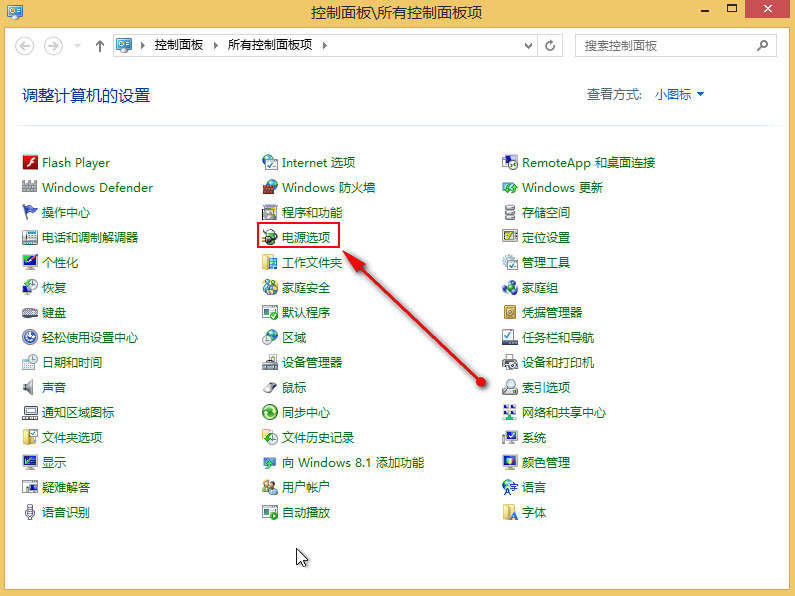
Task: Expand the address bar history dropdown
Action: click(x=528, y=46)
